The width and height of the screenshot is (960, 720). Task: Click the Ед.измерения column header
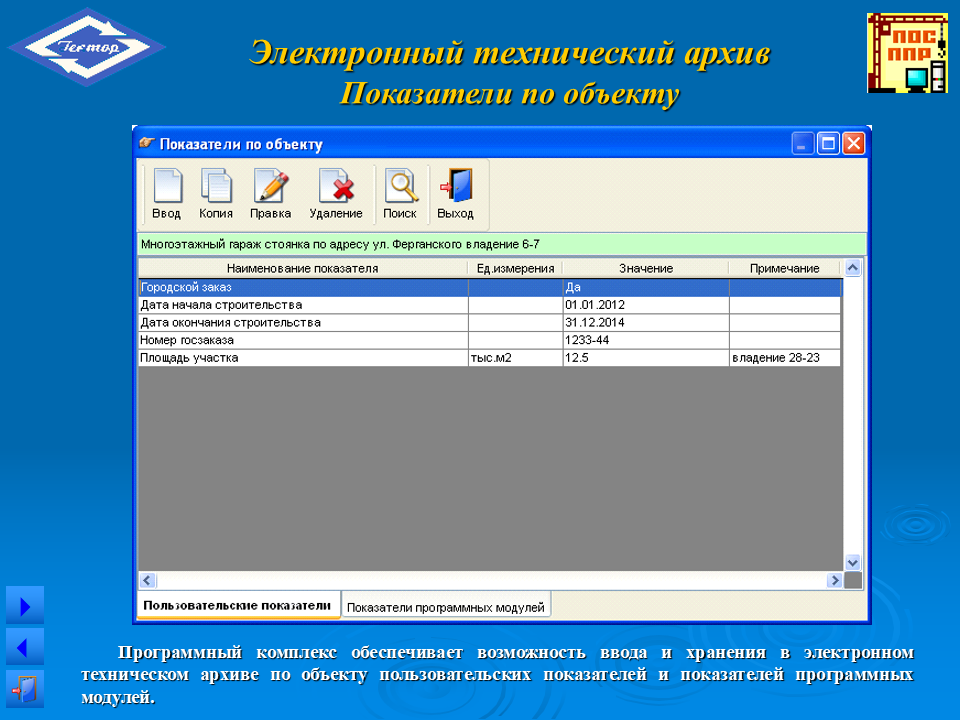(x=515, y=268)
